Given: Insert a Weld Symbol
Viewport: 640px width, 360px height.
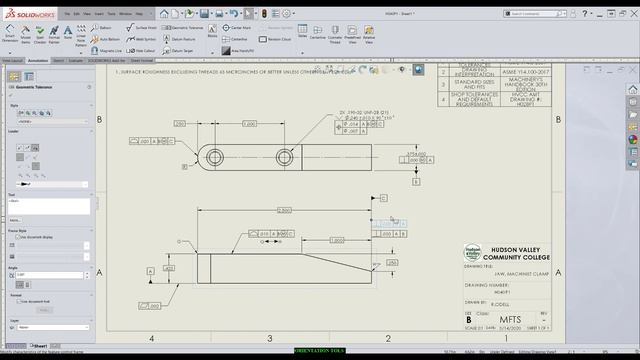Looking at the screenshot, I should (141, 39).
